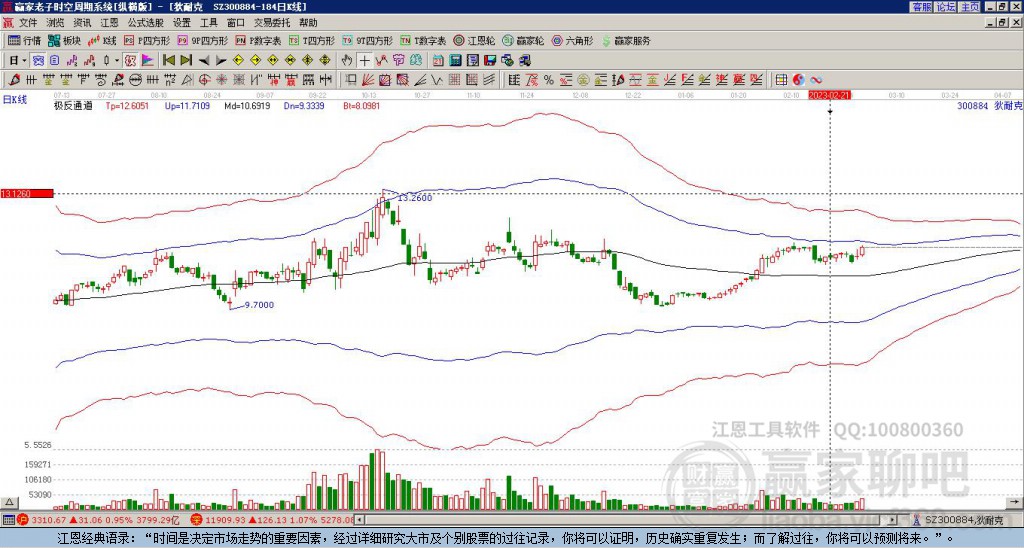Select the hand pan tool
The height and width of the screenshot is (548, 1024).
tap(347, 60)
